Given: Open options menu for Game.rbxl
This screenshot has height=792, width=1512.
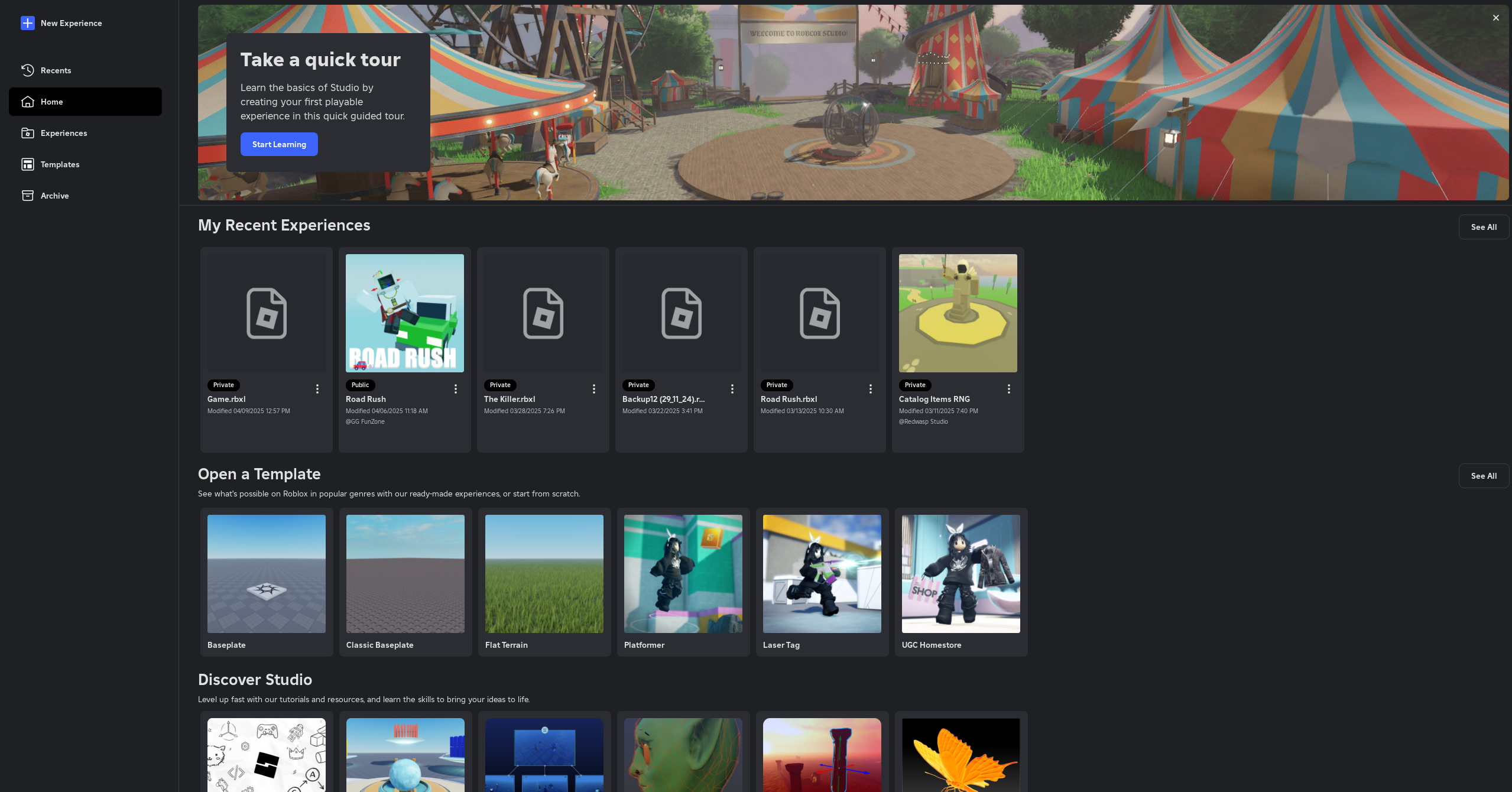Looking at the screenshot, I should 317,388.
